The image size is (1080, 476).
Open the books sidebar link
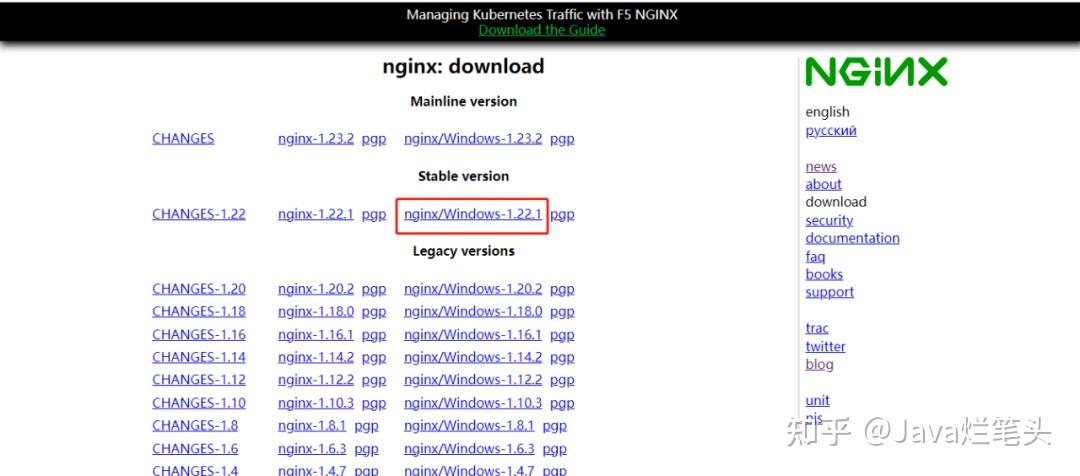(x=824, y=274)
